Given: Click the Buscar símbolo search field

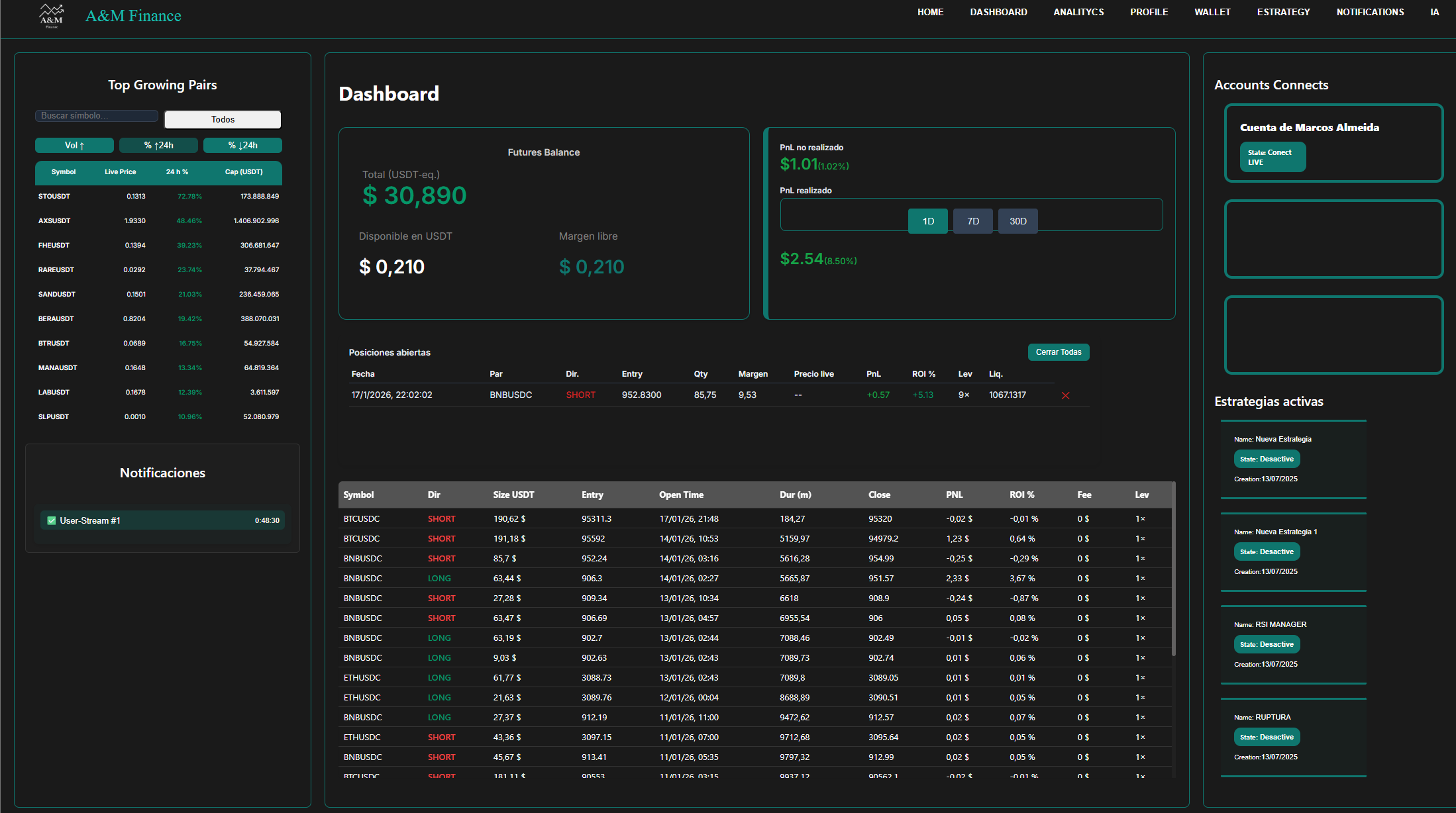Looking at the screenshot, I should click(x=96, y=115).
